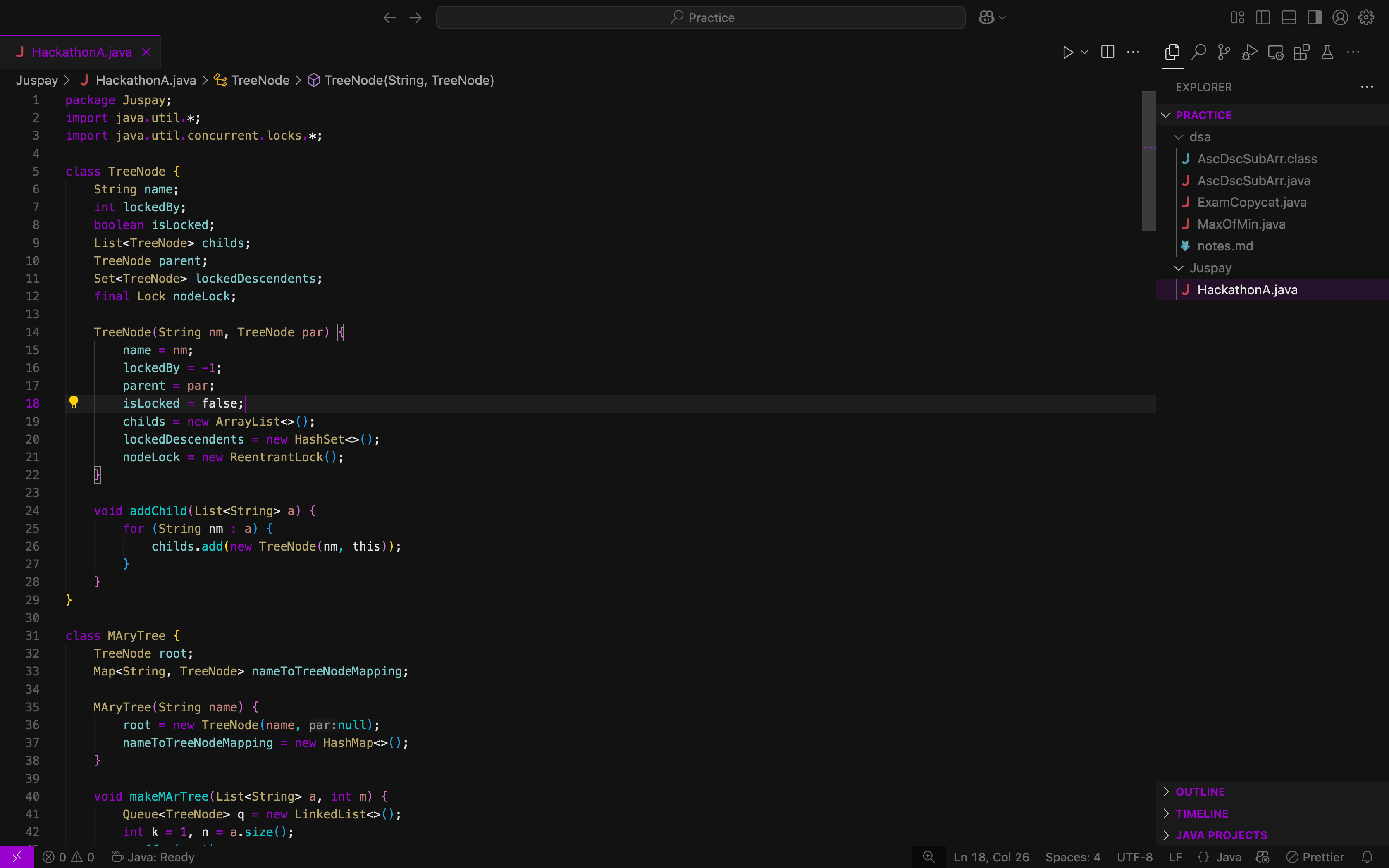Screen dimensions: 1389x868
Task: Open the Run and Debug view
Action: (x=1250, y=52)
